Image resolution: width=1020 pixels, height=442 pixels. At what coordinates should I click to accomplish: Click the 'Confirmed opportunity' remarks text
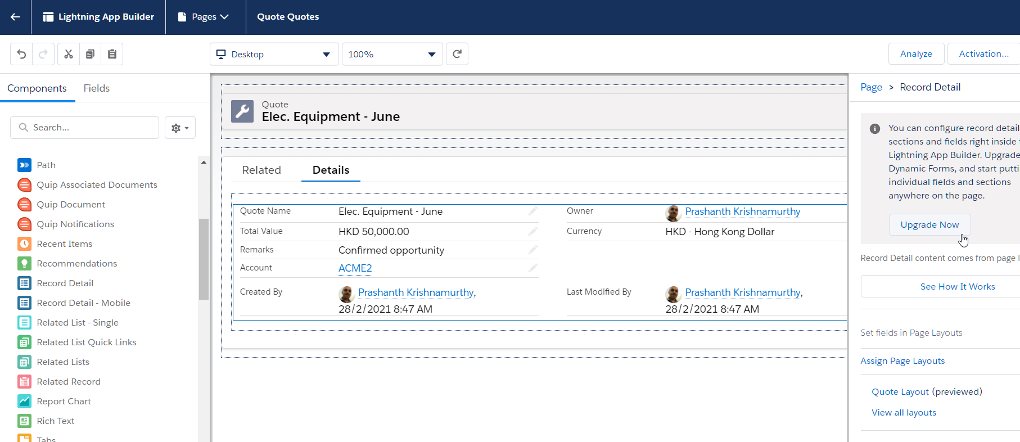[391, 250]
